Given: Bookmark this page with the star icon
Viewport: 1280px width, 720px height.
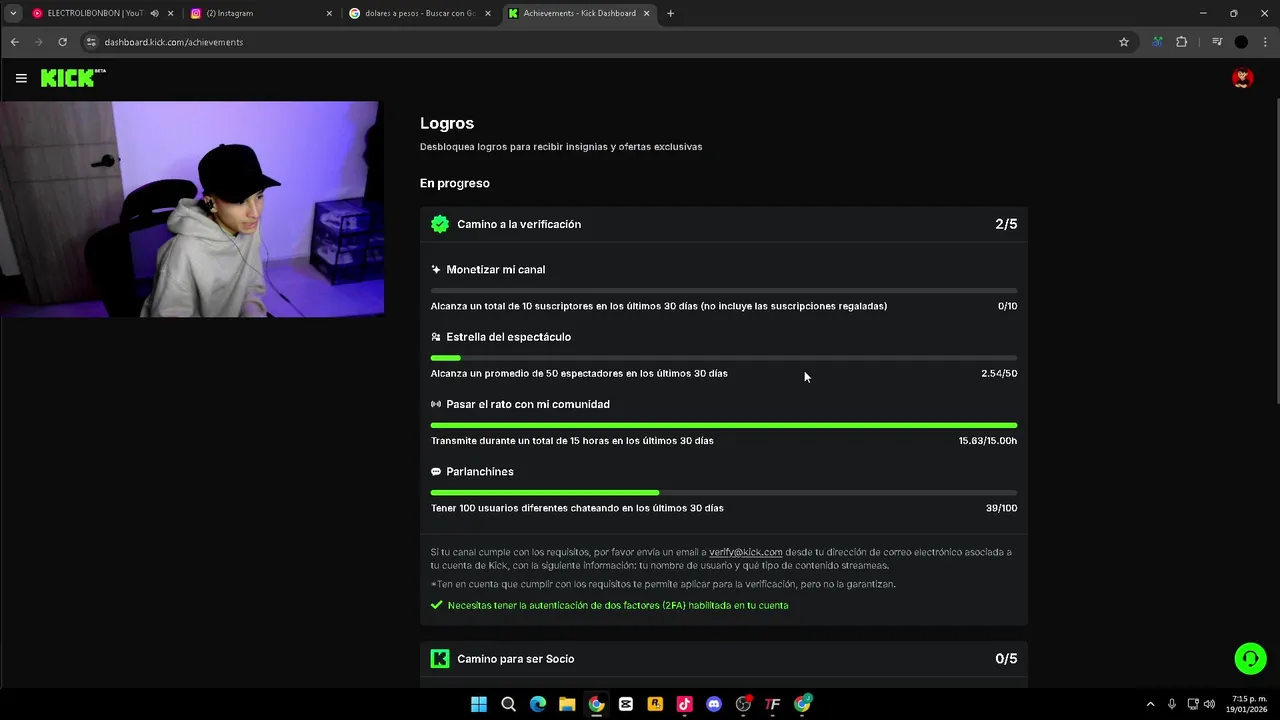Looking at the screenshot, I should click(1124, 42).
